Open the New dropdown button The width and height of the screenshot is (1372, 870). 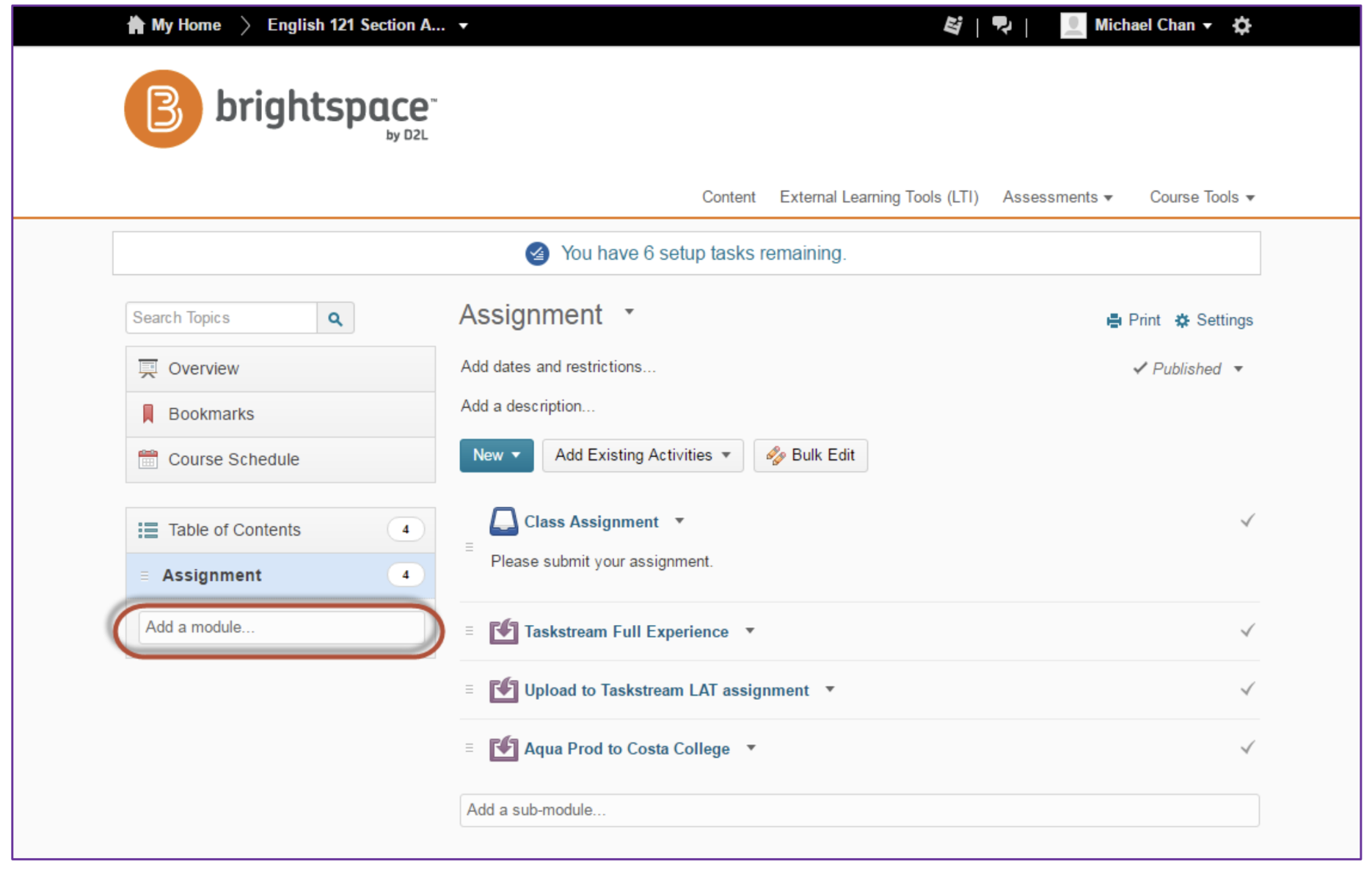point(497,456)
